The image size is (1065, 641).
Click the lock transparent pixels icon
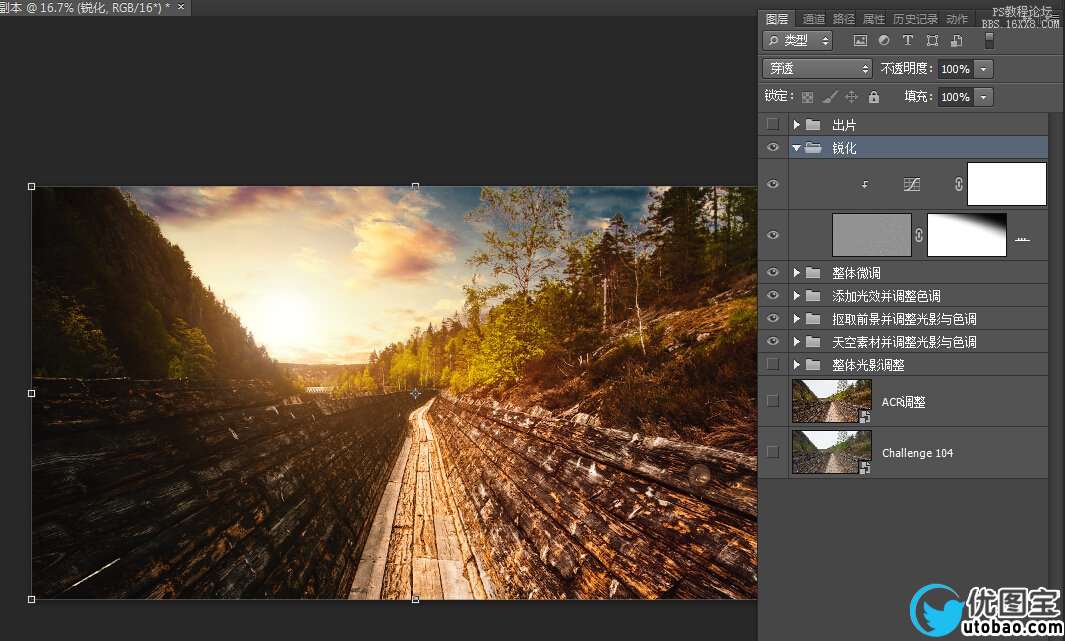[x=808, y=97]
